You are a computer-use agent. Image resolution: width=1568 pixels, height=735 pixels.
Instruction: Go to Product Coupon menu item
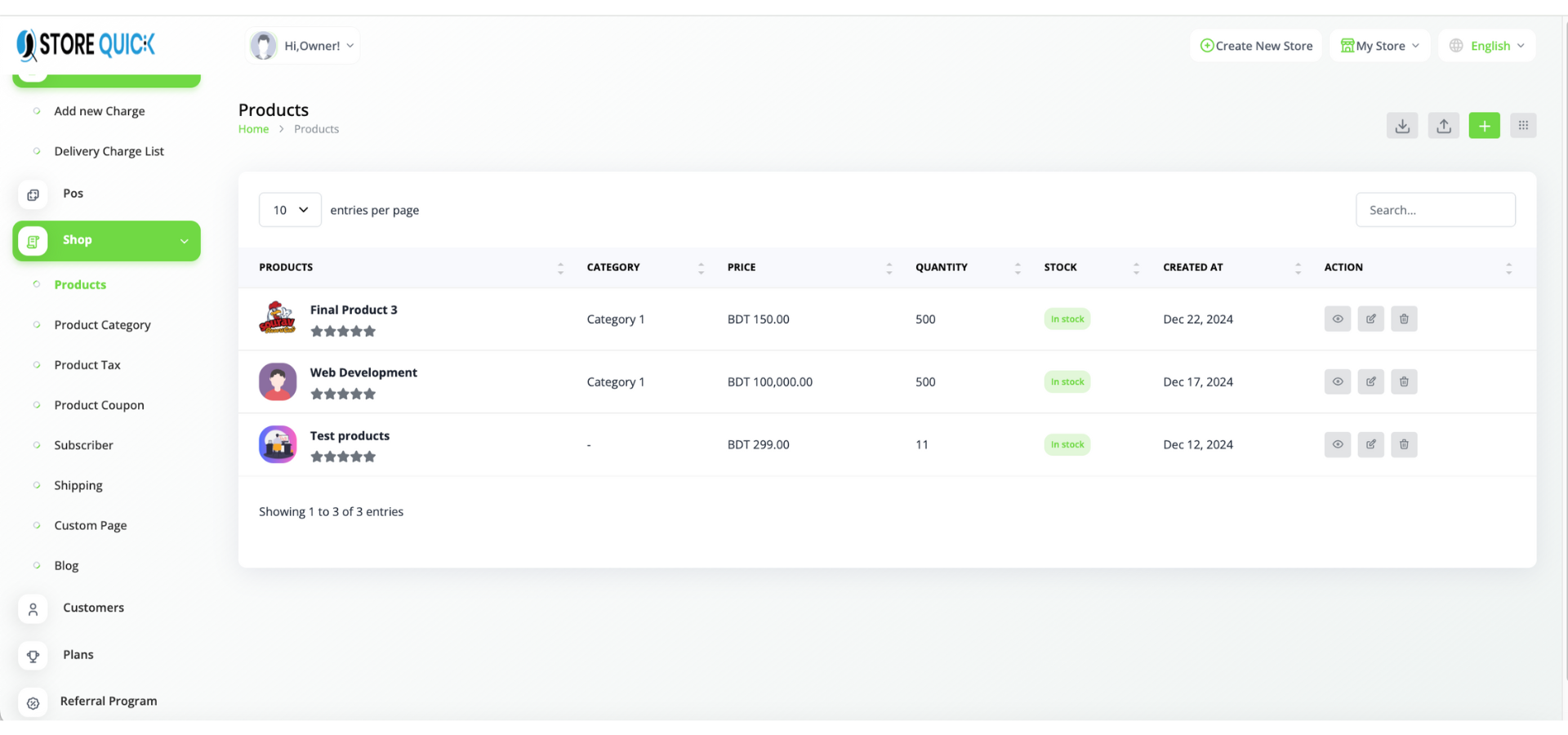point(99,405)
